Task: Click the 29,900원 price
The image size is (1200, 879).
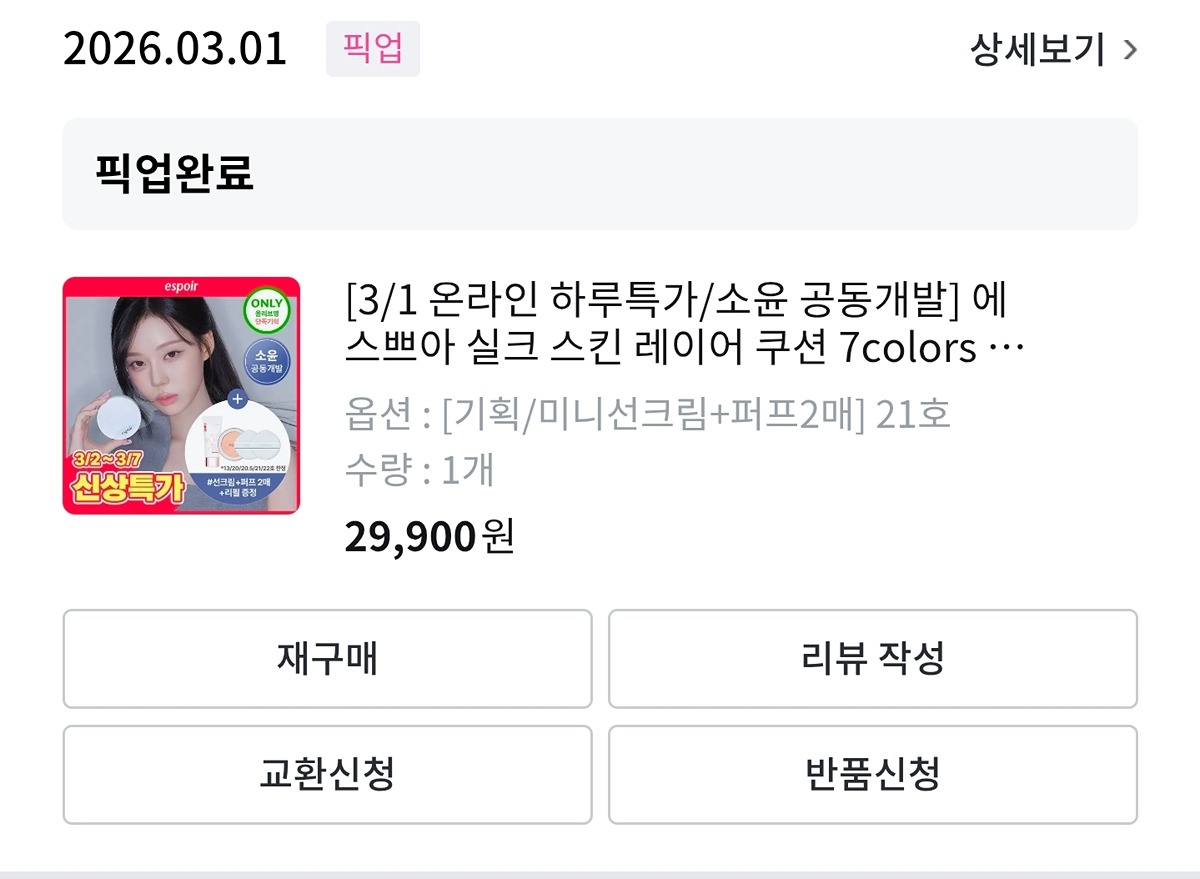Action: click(x=429, y=538)
